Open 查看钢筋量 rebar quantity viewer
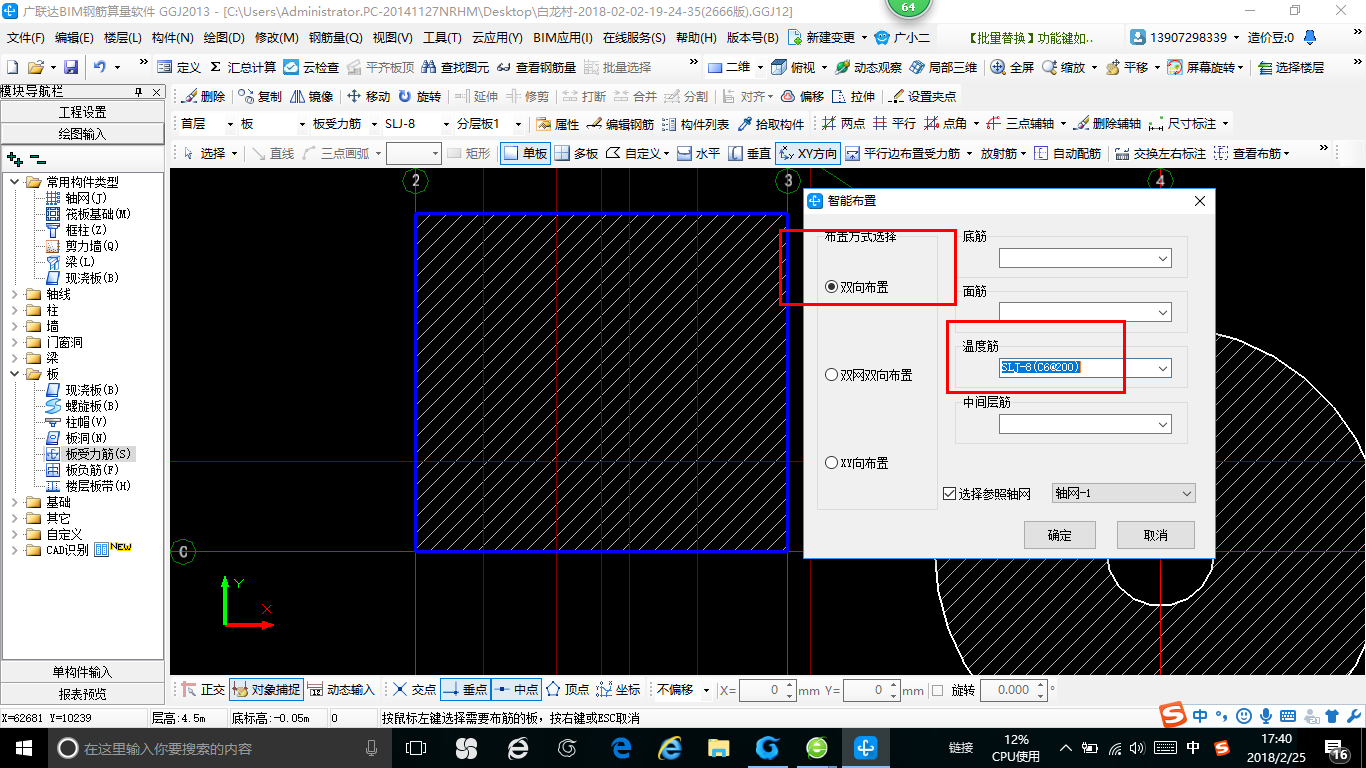The height and width of the screenshot is (768, 1366). pyautogui.click(x=536, y=67)
